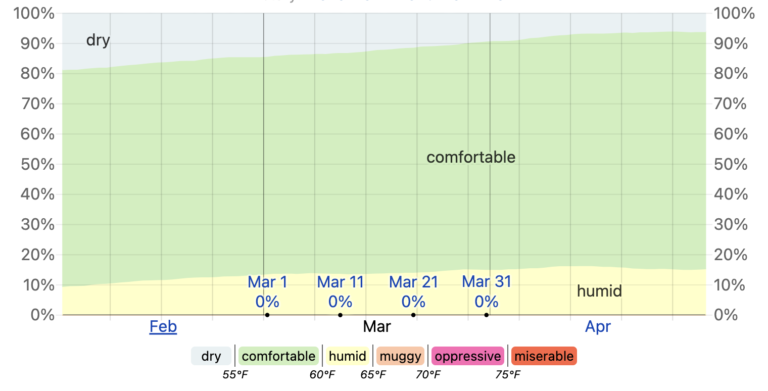The image size is (768, 391).
Task: Click the comfortable legend swatch
Action: coord(279,356)
